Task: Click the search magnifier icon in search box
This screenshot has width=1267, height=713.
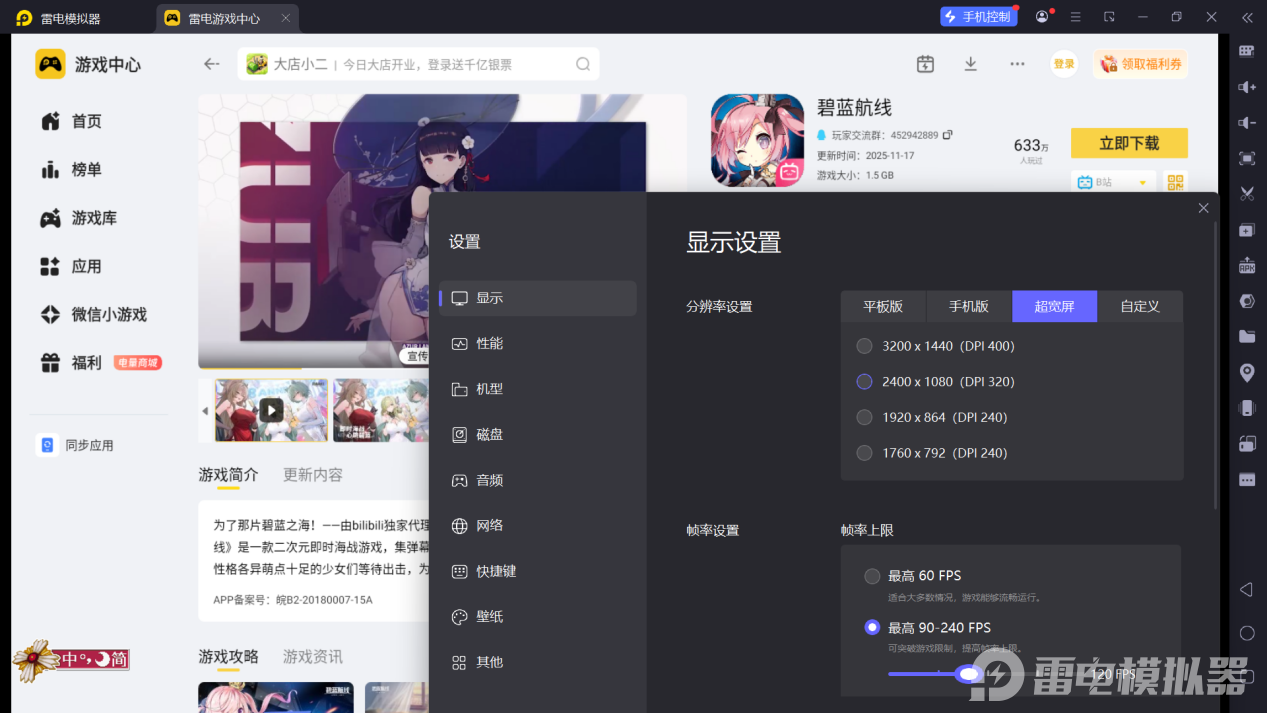Action: coord(583,64)
